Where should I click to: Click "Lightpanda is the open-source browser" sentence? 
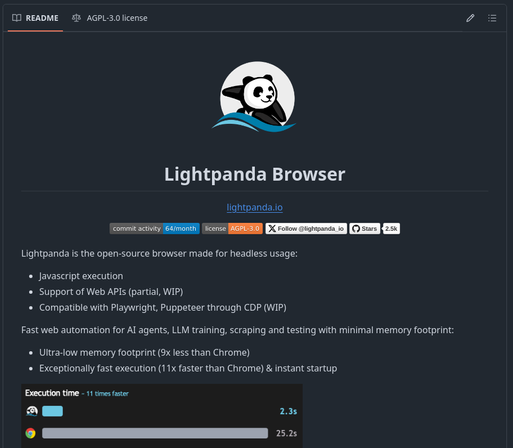[159, 254]
